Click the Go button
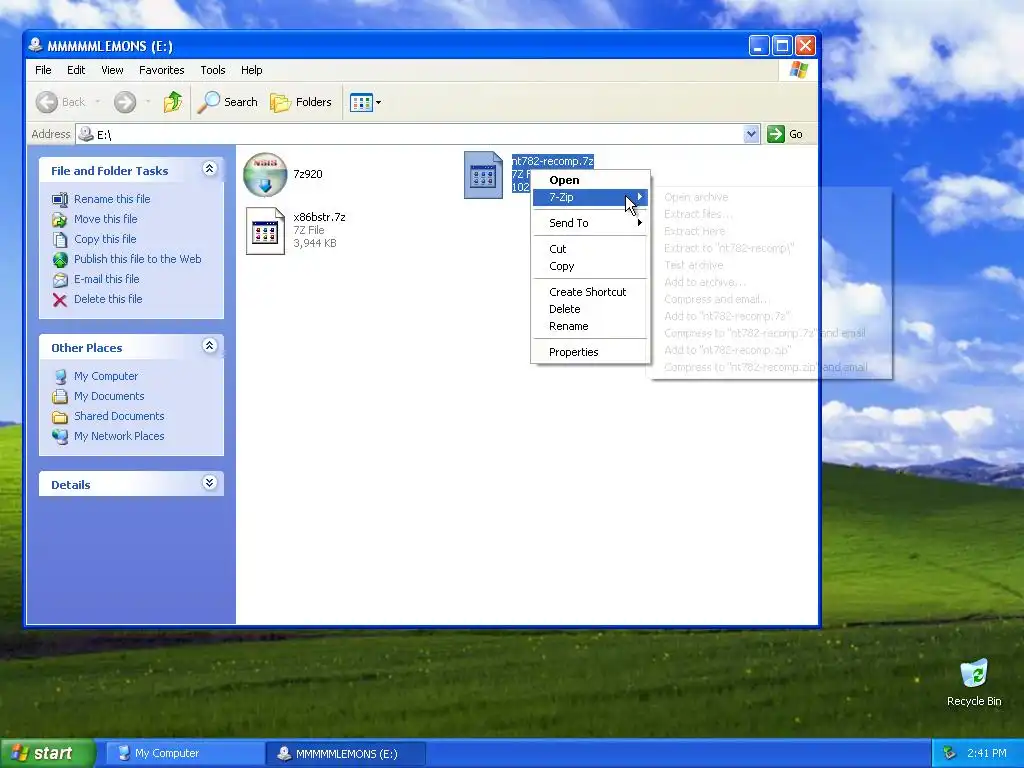1024x768 pixels. (786, 134)
